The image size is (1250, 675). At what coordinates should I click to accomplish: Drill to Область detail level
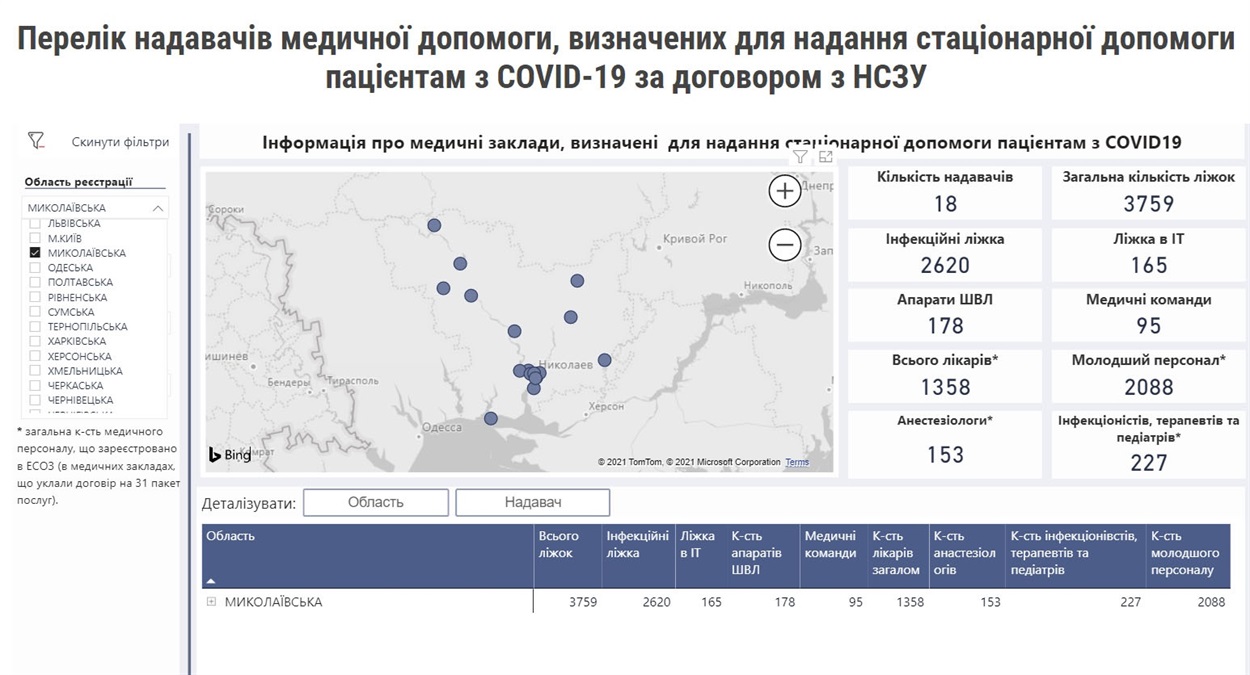pyautogui.click(x=376, y=502)
